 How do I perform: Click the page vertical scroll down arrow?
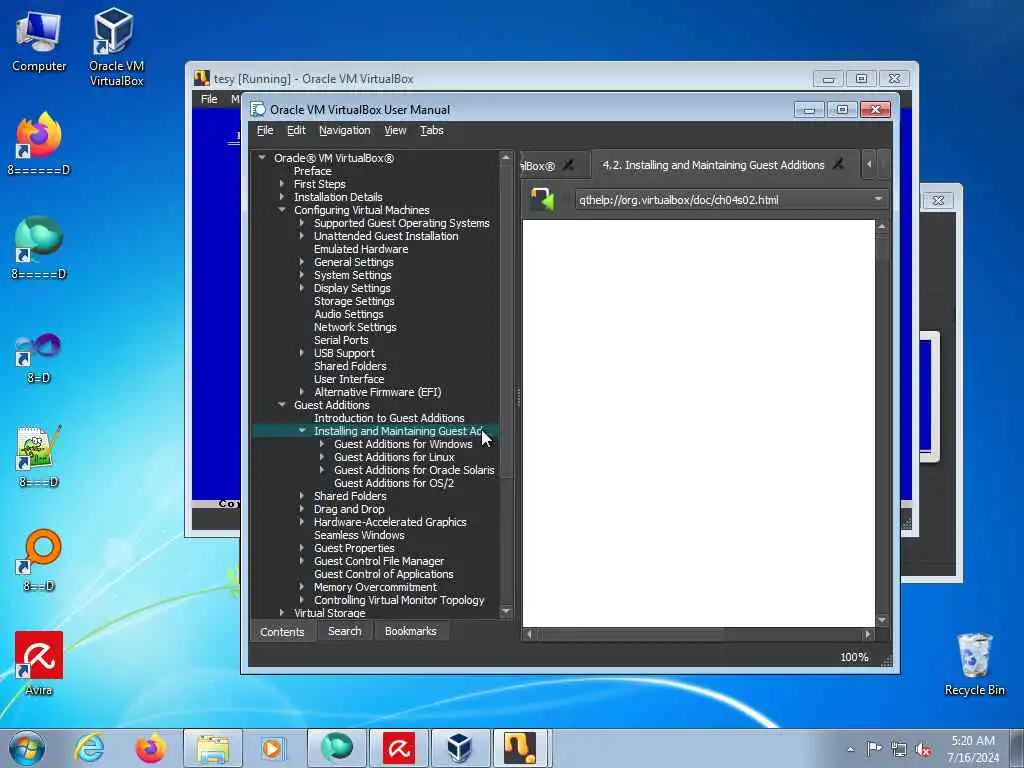(x=882, y=620)
